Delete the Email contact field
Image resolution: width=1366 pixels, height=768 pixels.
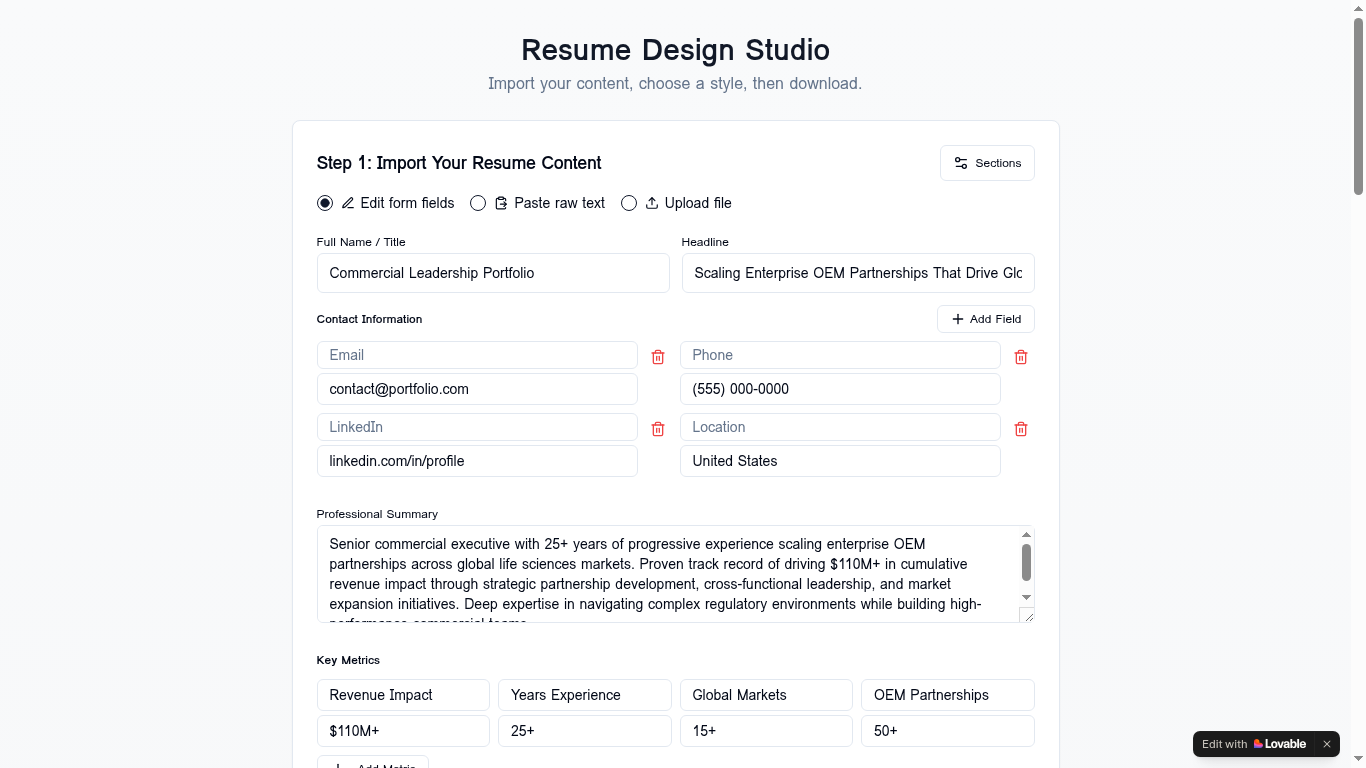[658, 357]
